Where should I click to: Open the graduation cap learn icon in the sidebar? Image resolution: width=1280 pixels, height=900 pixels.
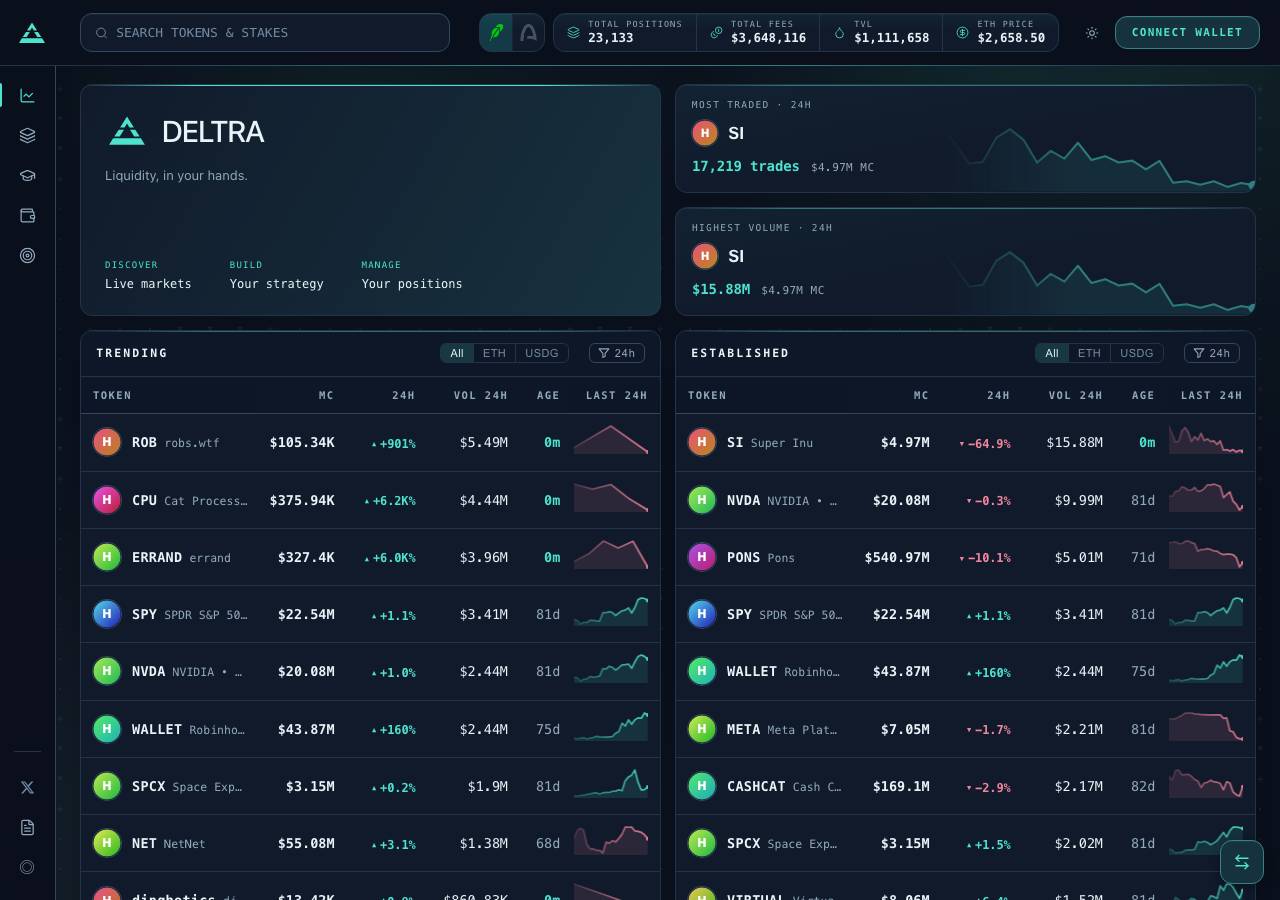pos(27,176)
